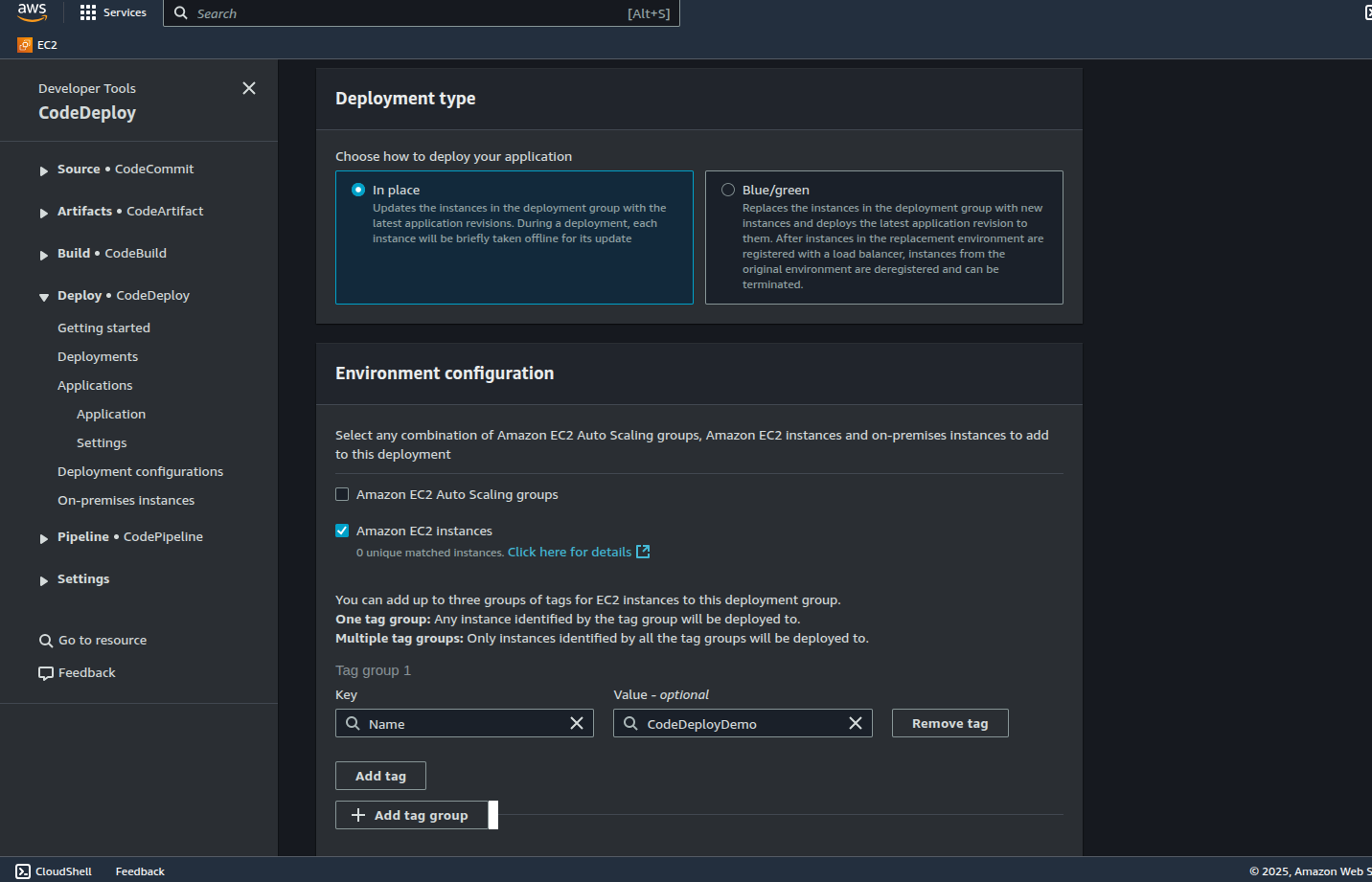This screenshot has height=882, width=1372.
Task: Clear the CodeDeployDemo value with X
Action: click(856, 723)
